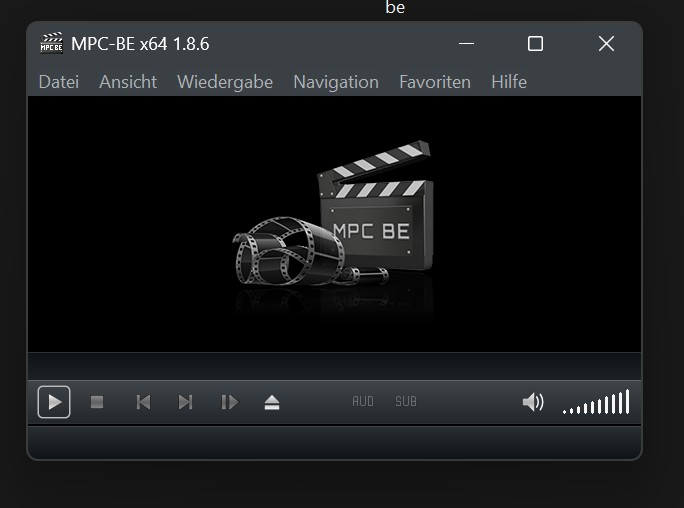
Task: Open the Favoriten menu
Action: tap(435, 82)
